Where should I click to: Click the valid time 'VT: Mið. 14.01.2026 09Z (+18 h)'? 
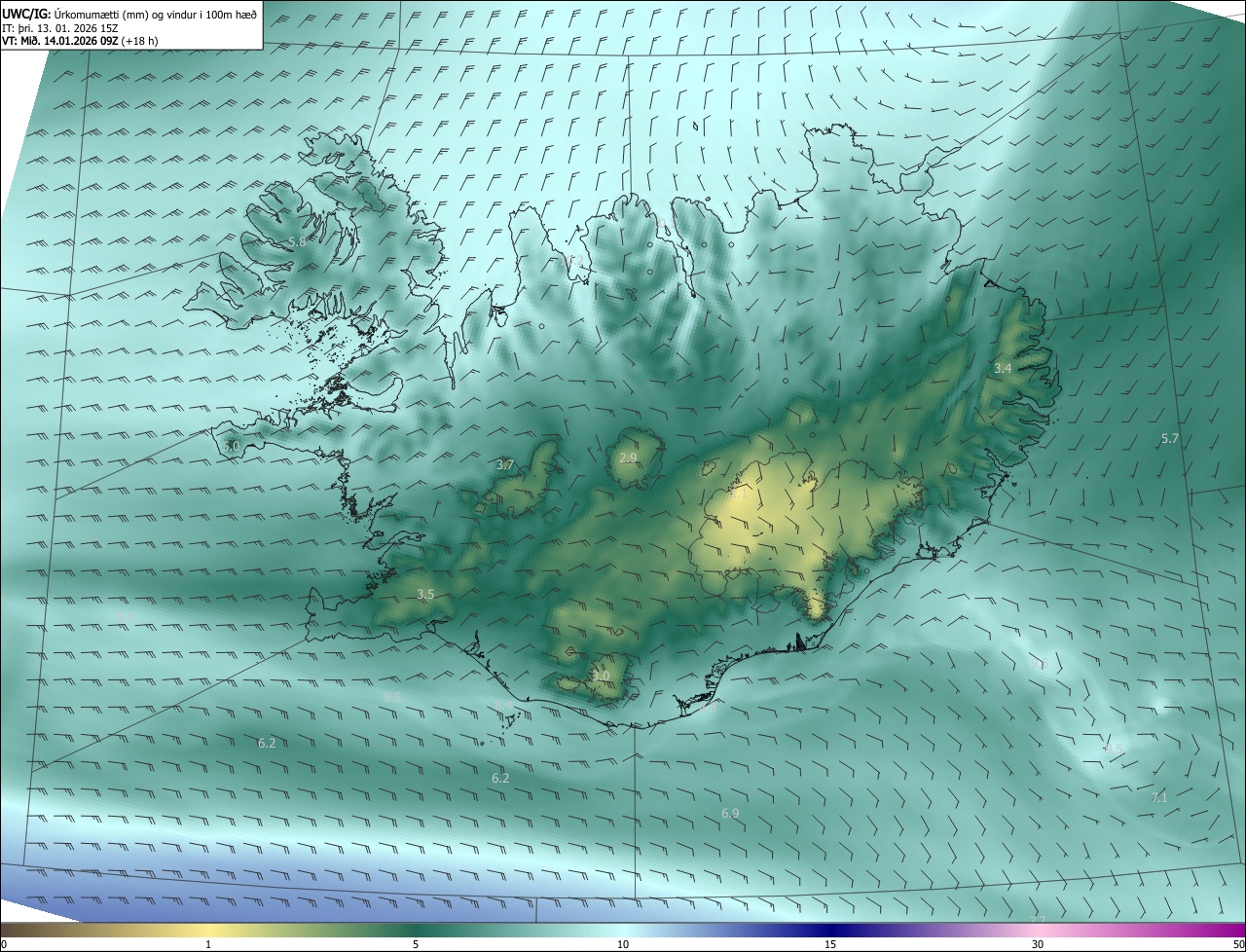81,41
